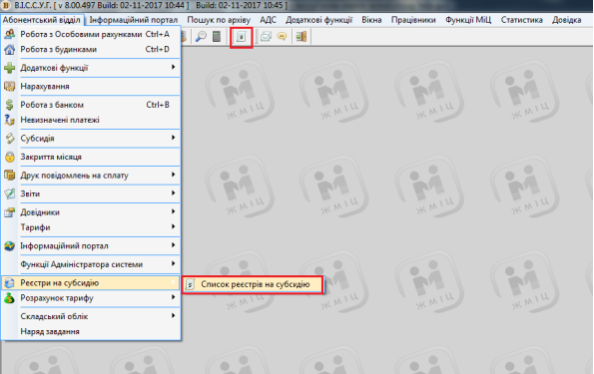
Task: Click the lock icon beside Закриття місяця
Action: pos(9,156)
